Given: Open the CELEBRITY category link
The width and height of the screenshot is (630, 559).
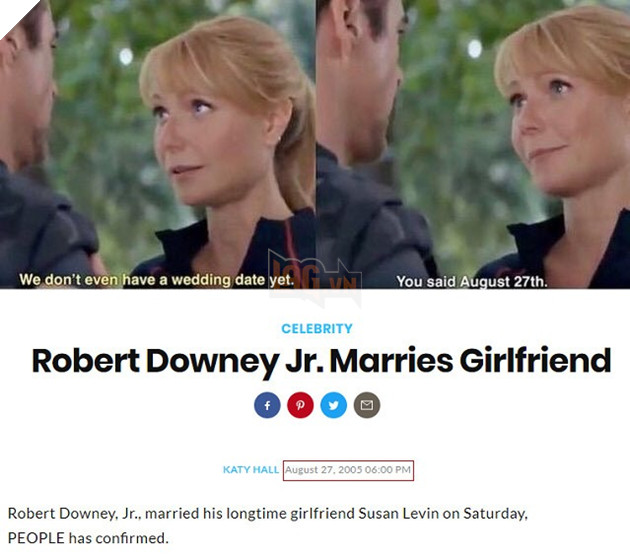Looking at the screenshot, I should point(317,329).
